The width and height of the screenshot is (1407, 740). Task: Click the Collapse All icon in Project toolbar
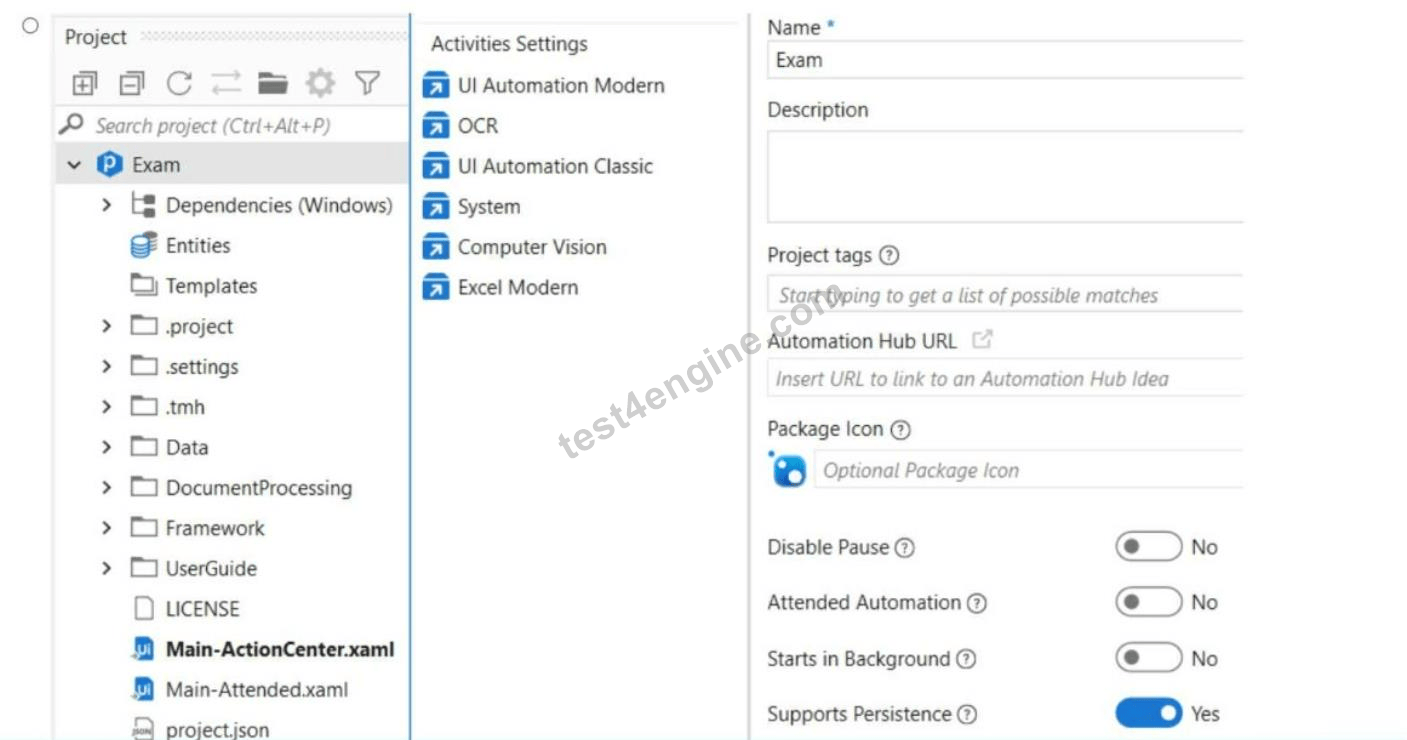tap(132, 84)
